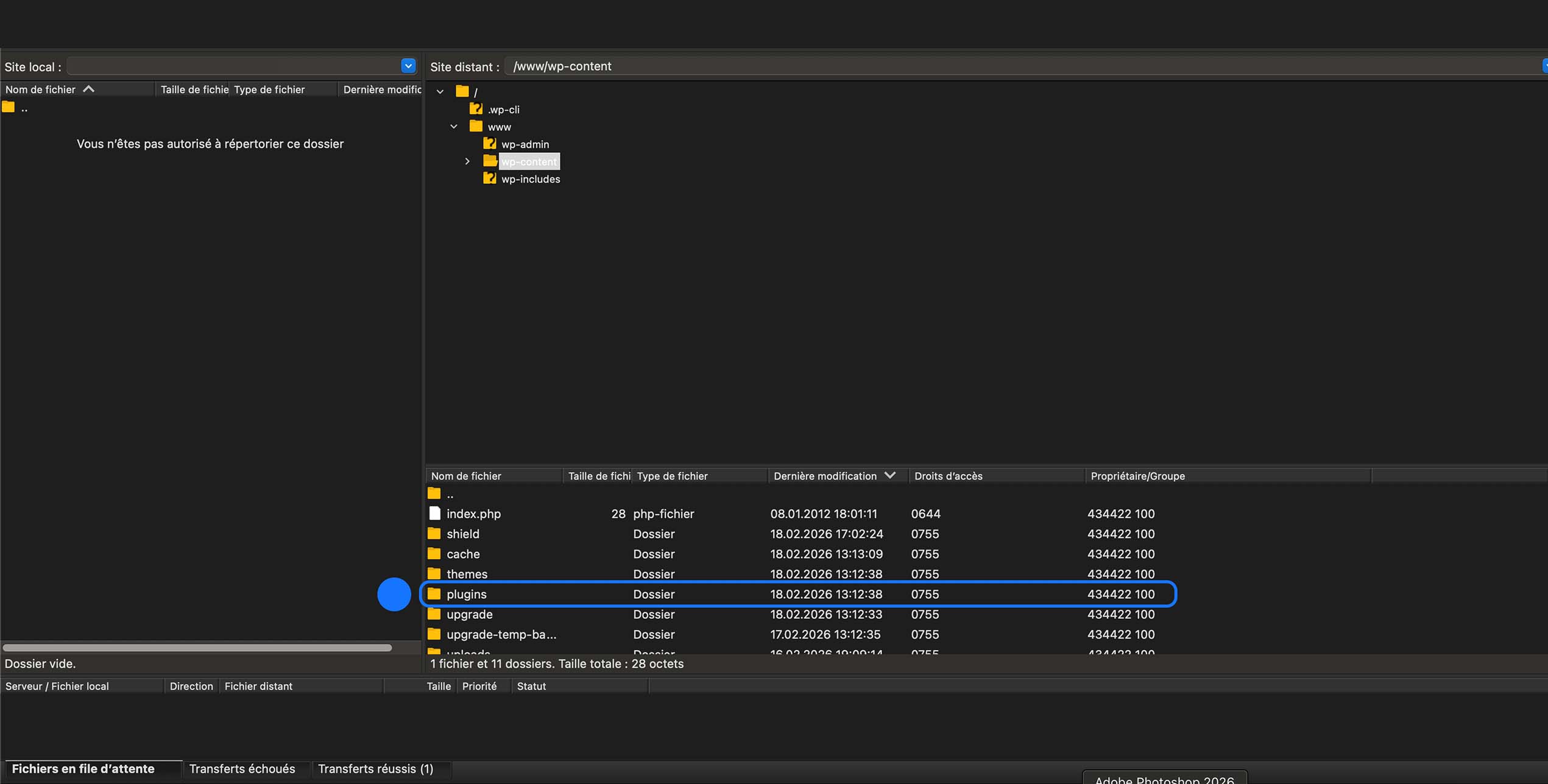Screen dimensions: 1548x784
Task: Go to remote parent directory entry
Action: [450, 494]
